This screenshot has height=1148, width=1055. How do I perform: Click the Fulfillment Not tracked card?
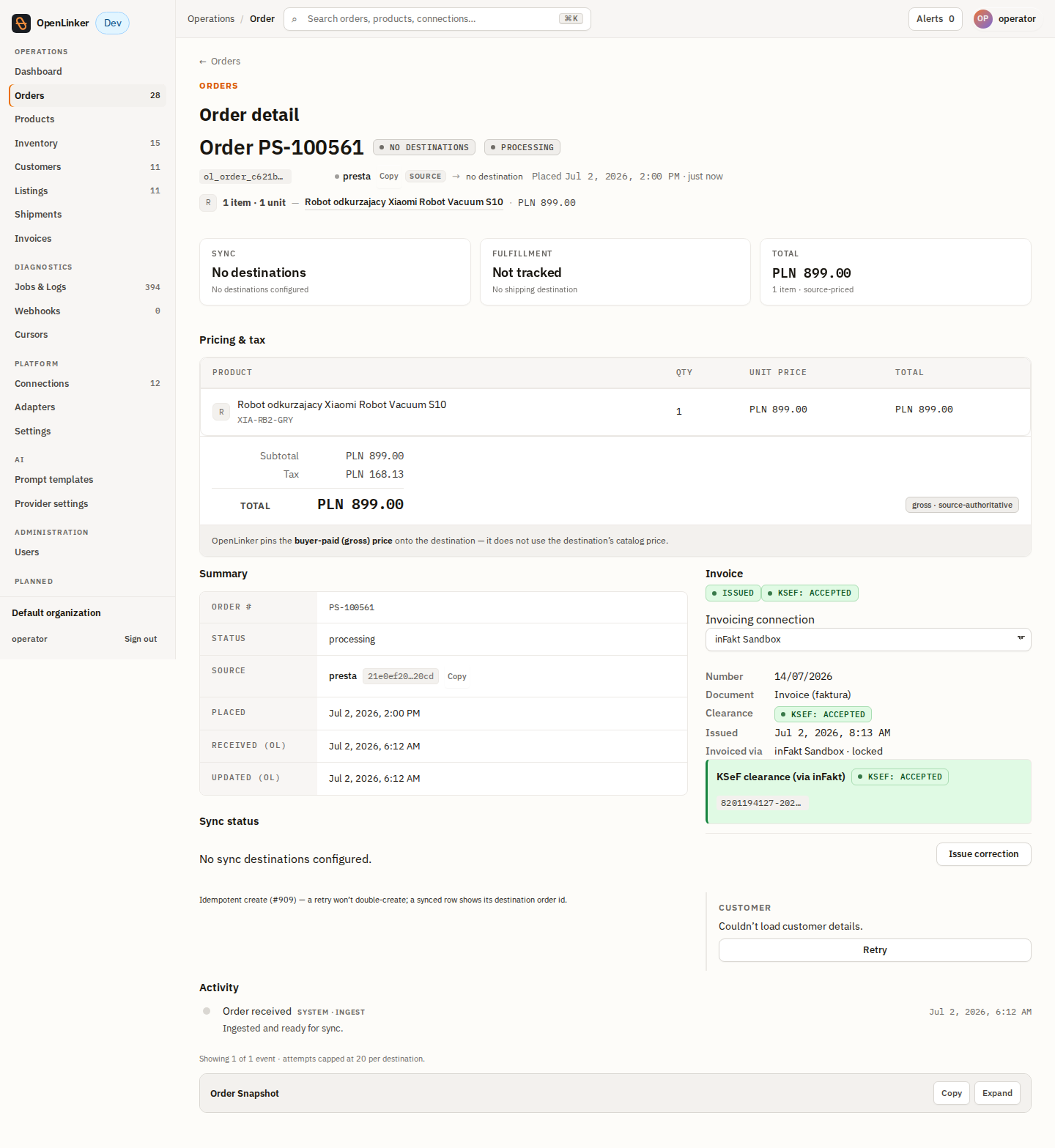[615, 272]
